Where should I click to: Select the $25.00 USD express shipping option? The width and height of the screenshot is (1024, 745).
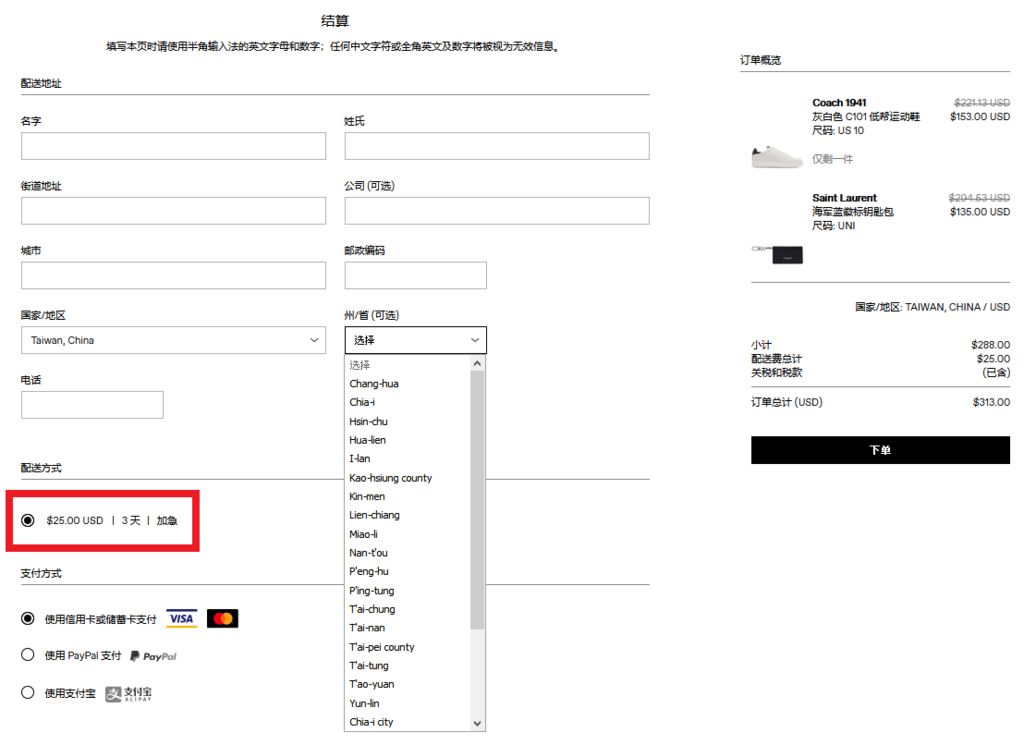27,520
